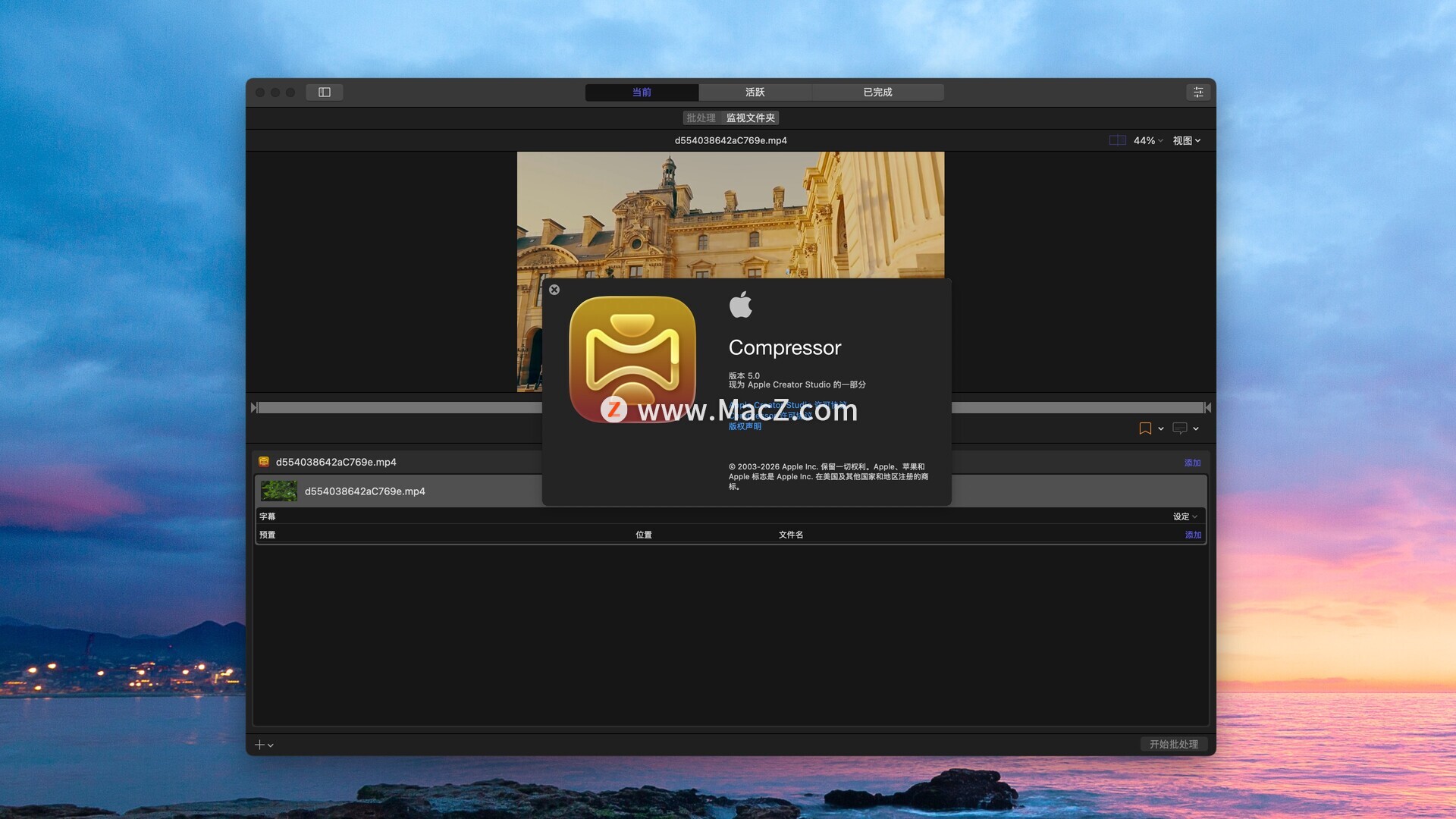The width and height of the screenshot is (1456, 819).
Task: Jump to timeline start marker
Action: click(254, 408)
